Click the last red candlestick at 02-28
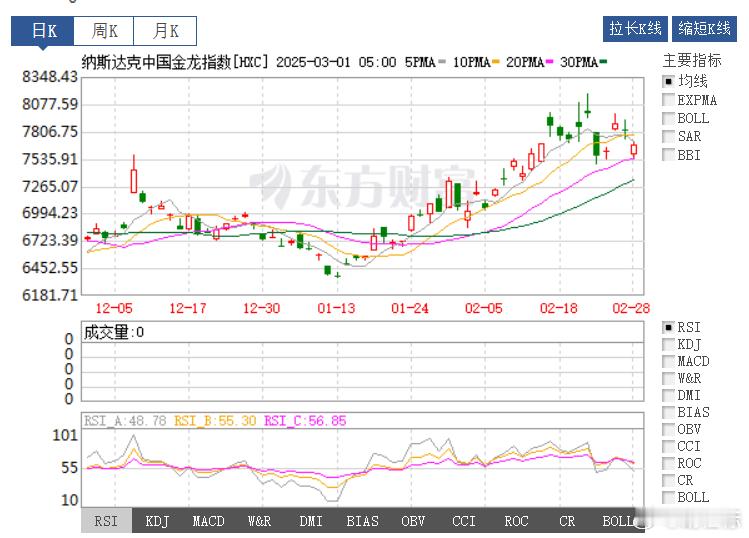Image resolution: width=749 pixels, height=538 pixels. tap(633, 150)
